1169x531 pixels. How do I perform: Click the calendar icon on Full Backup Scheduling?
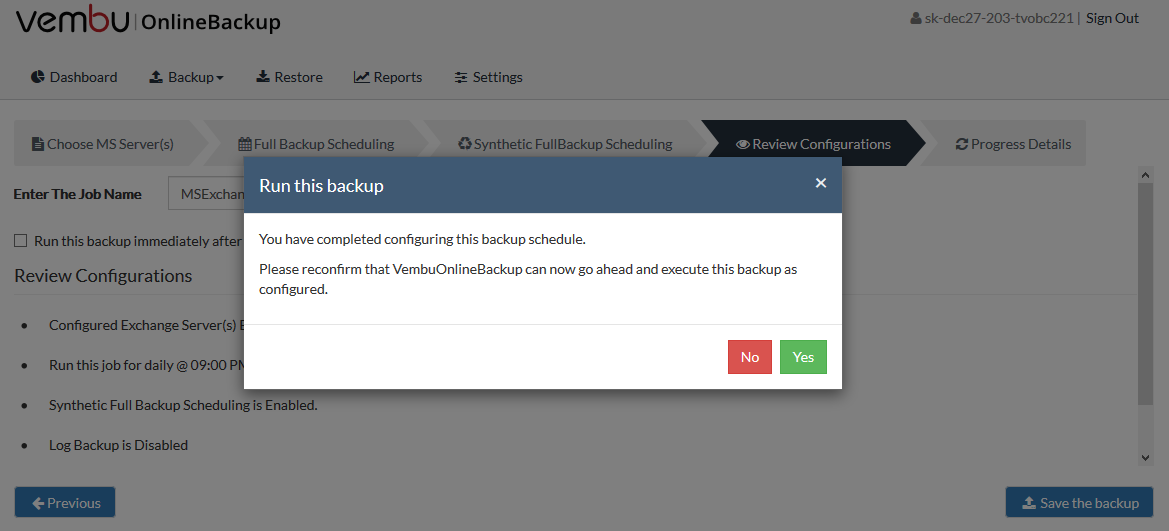(x=245, y=144)
